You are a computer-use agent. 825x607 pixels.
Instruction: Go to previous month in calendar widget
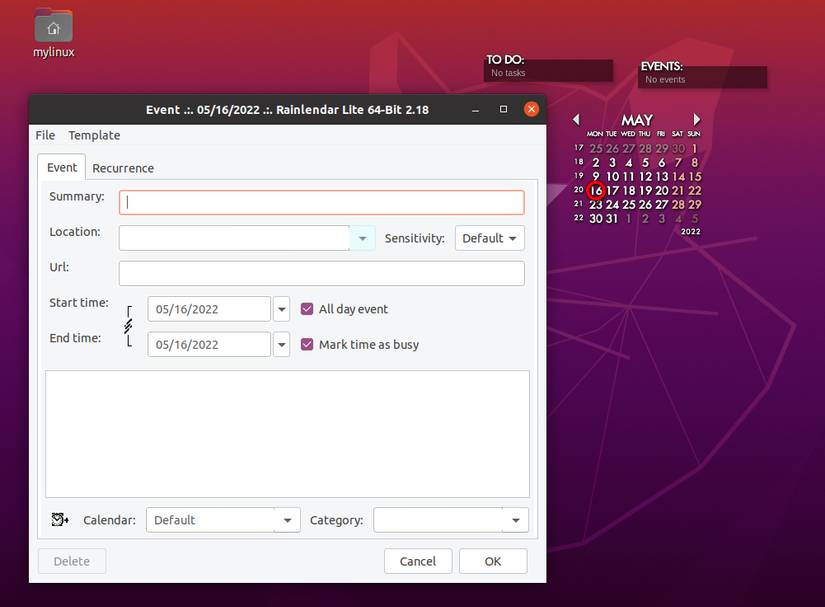point(576,119)
